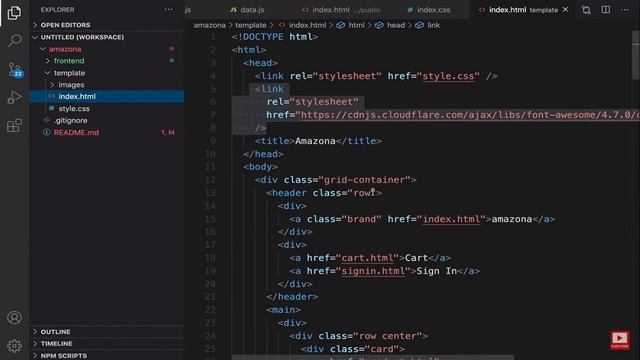This screenshot has height=360, width=640.
Task: Split the editor to the right
Action: coord(606,9)
